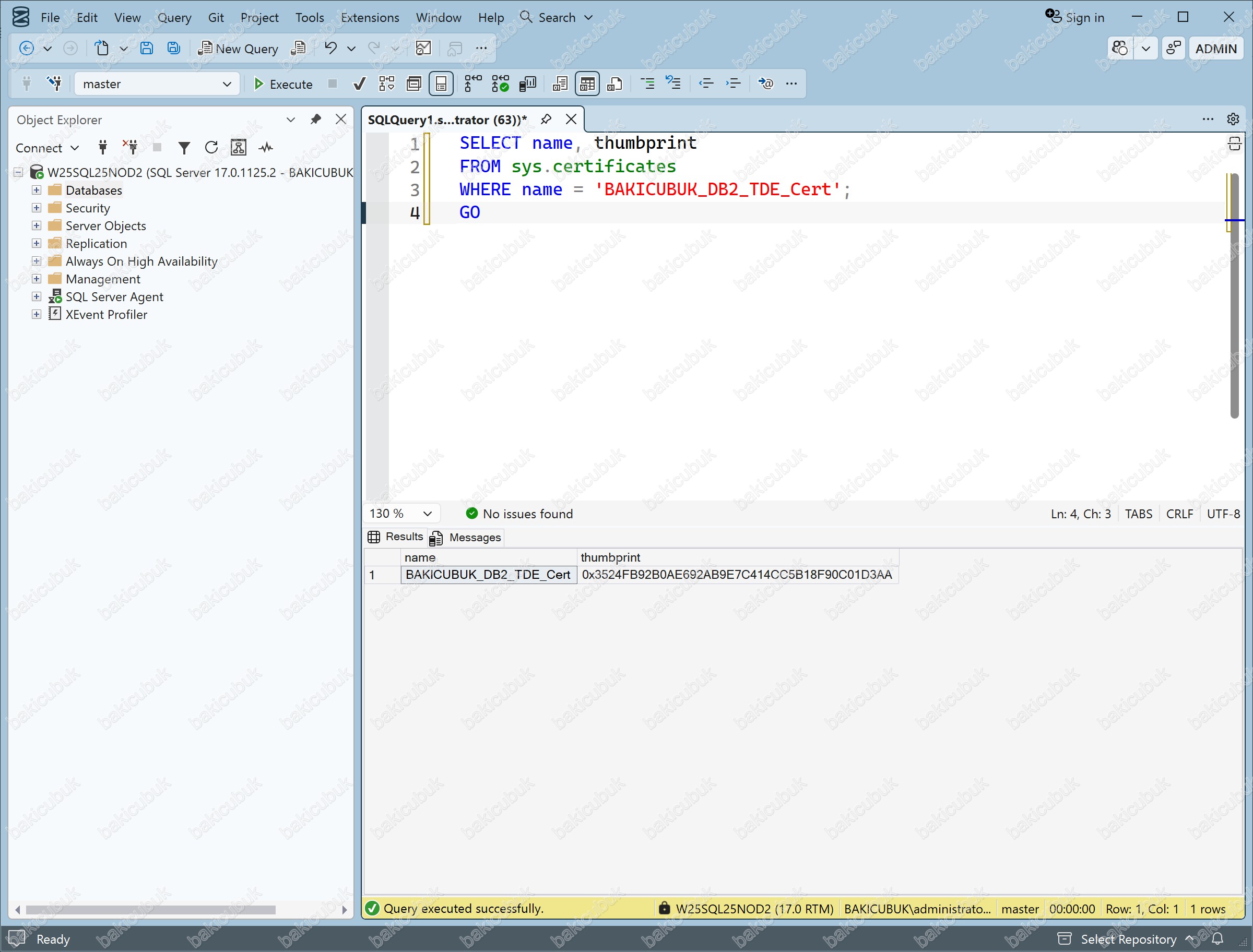
Task: Toggle the IntelliSense Enabled icon
Action: pos(442,84)
